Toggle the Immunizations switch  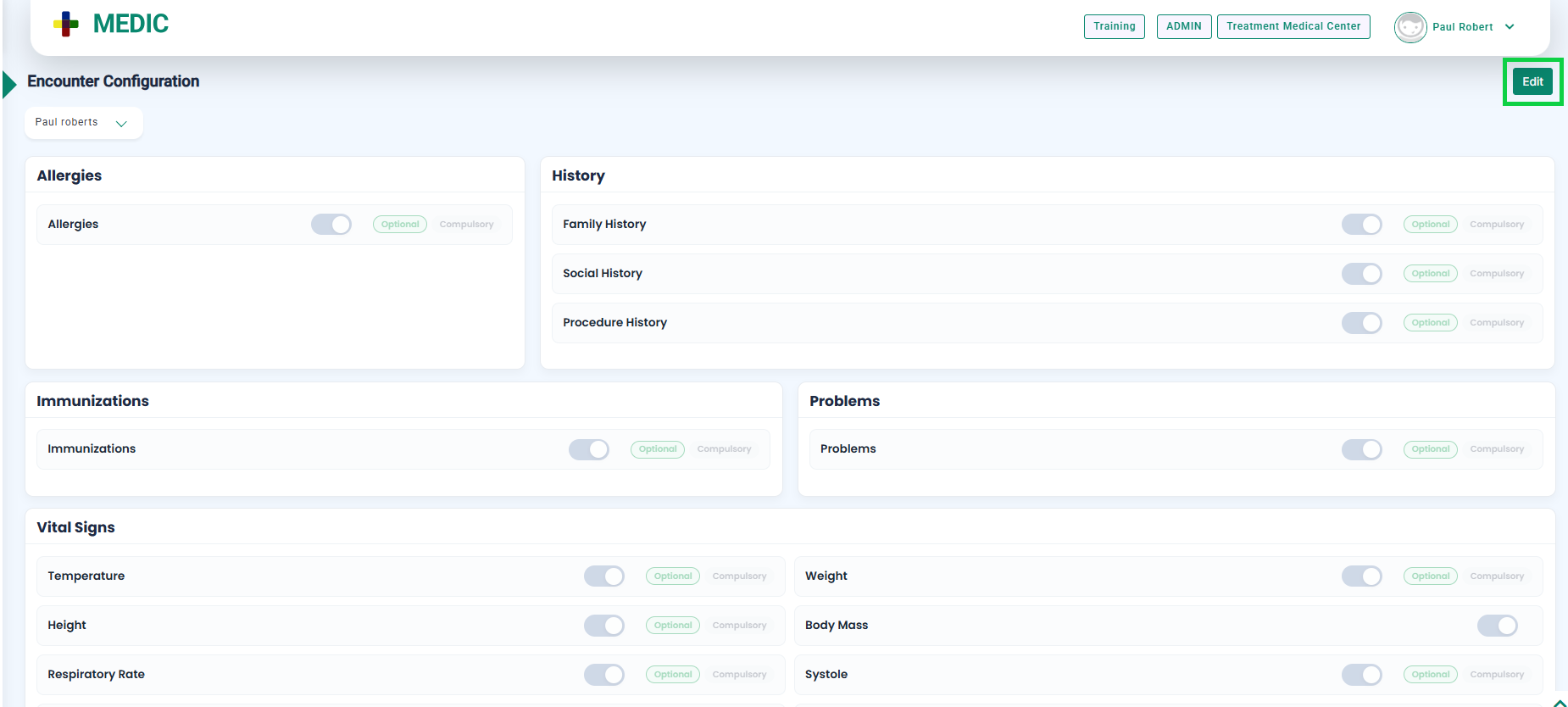click(589, 449)
